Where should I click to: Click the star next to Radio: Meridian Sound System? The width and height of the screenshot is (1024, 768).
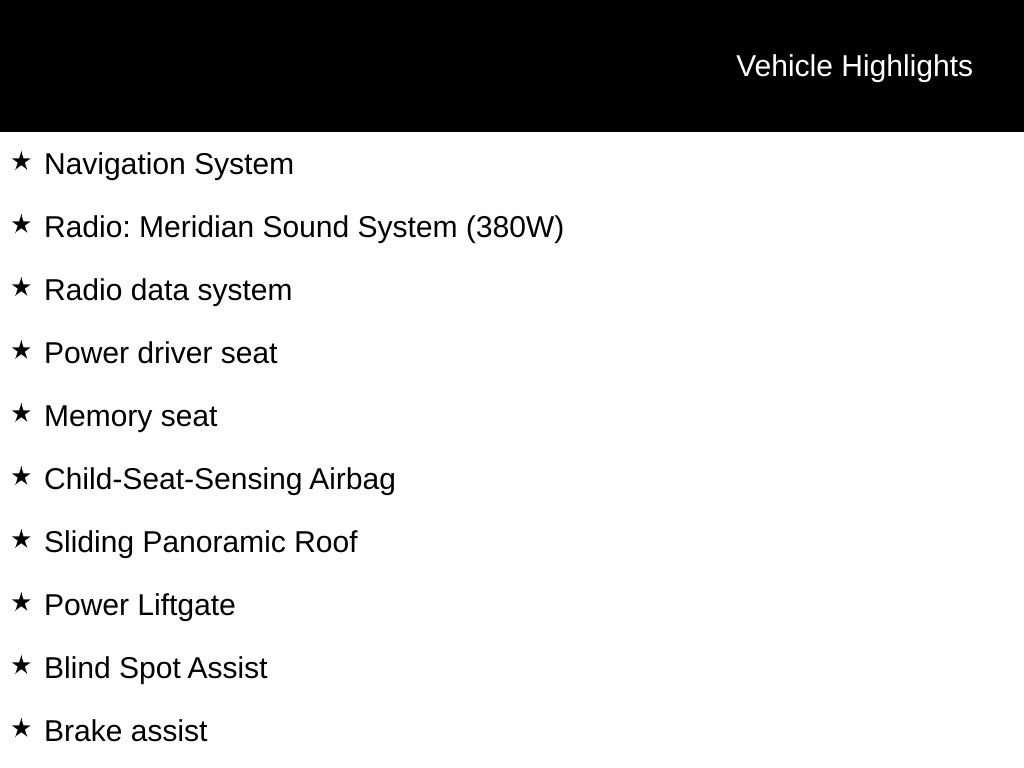(21, 224)
